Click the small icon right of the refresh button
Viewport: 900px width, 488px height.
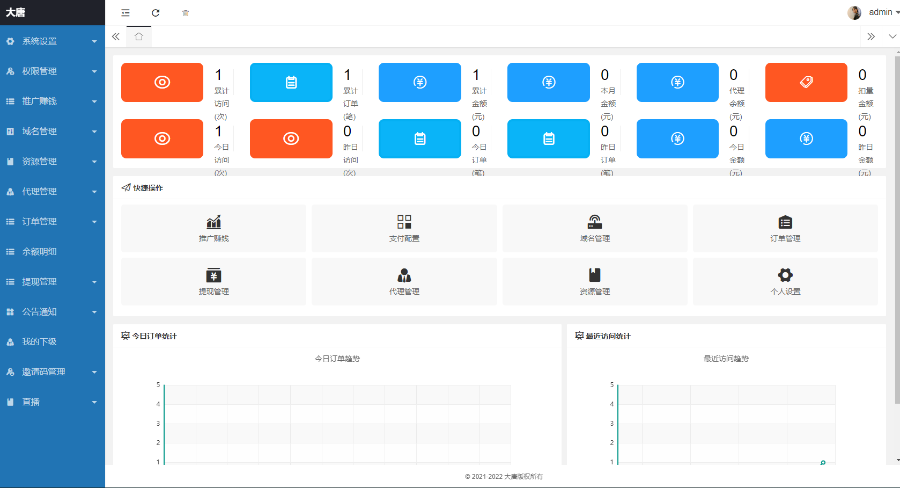point(185,13)
